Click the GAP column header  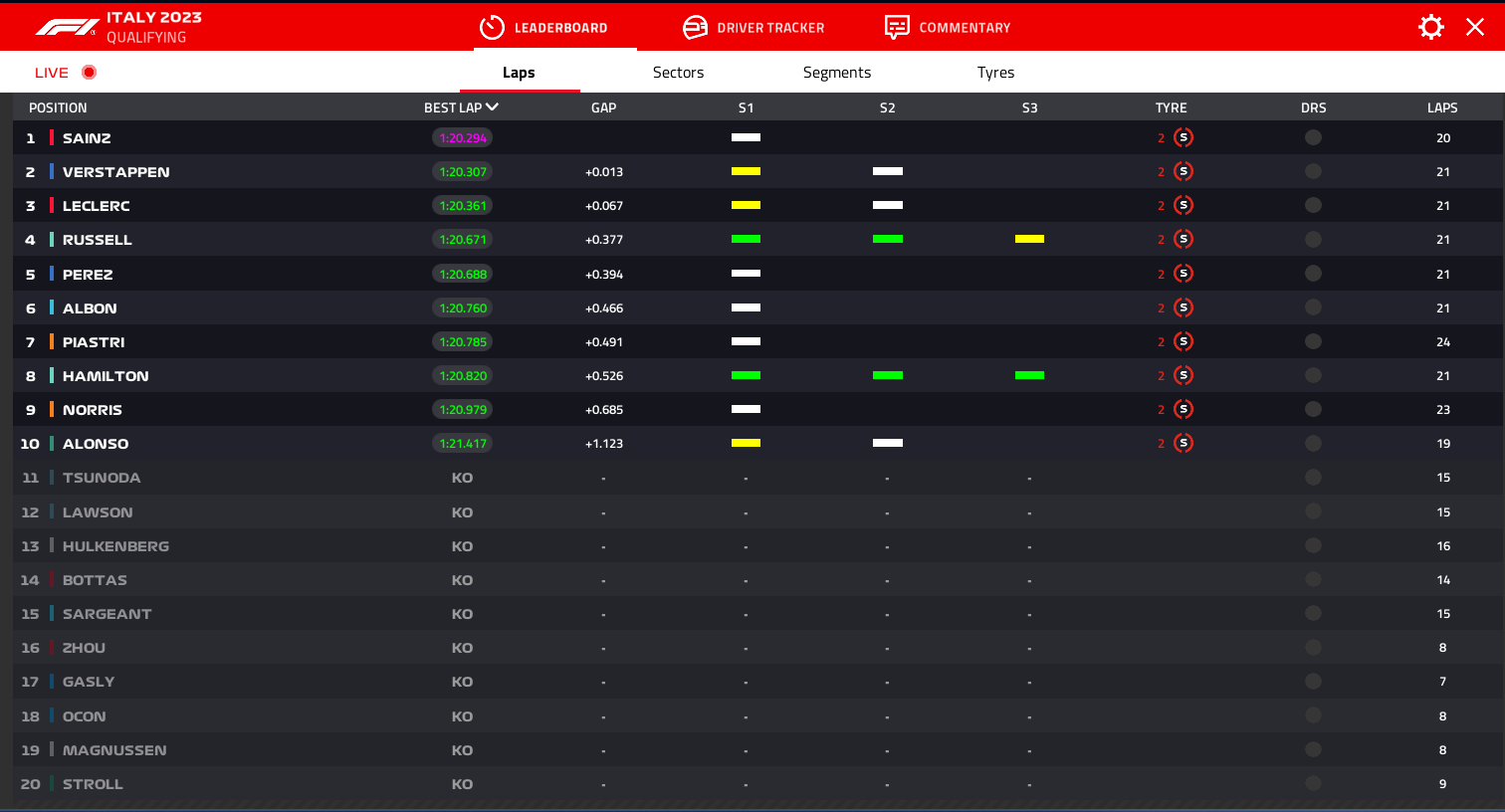click(x=603, y=107)
